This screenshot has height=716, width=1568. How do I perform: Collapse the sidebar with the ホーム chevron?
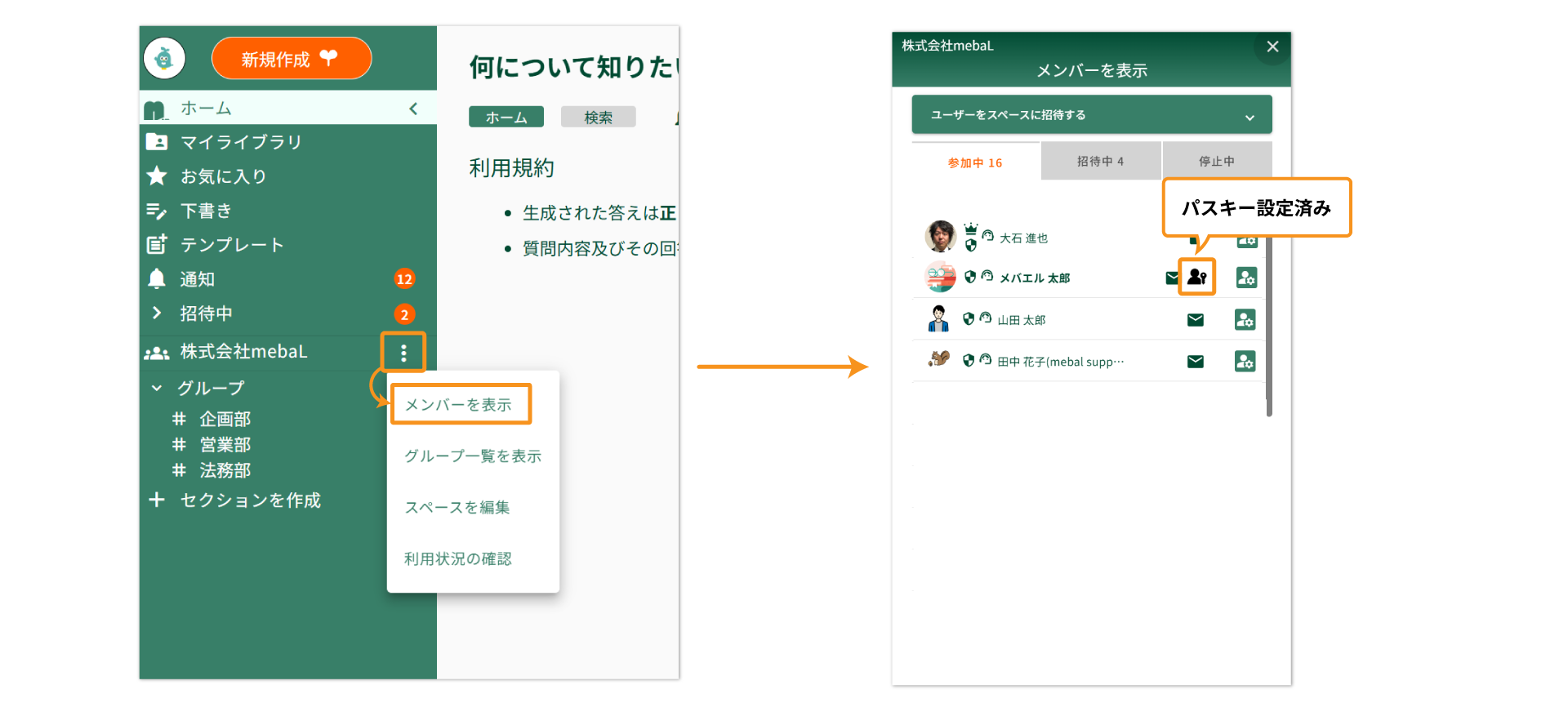coord(413,109)
